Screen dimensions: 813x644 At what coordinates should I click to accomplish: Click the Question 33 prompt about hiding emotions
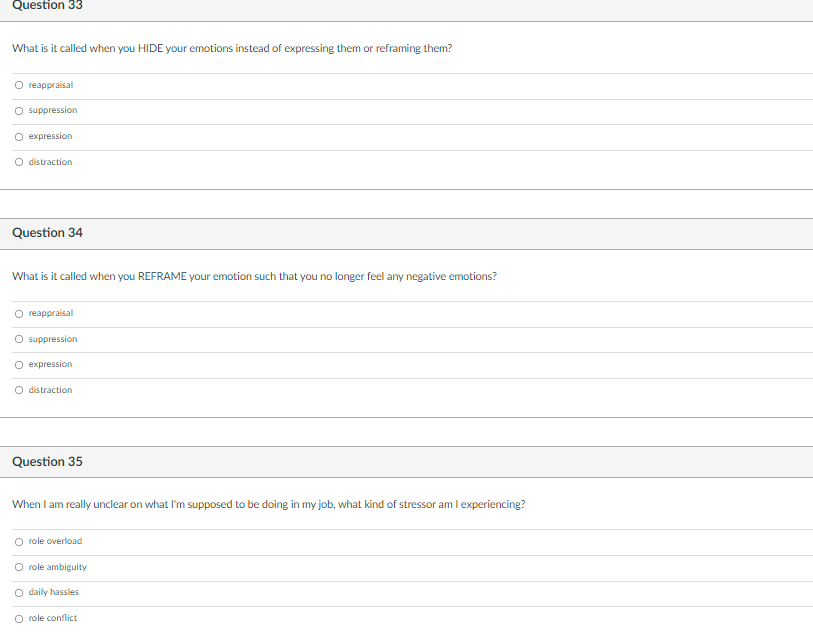tap(230, 48)
